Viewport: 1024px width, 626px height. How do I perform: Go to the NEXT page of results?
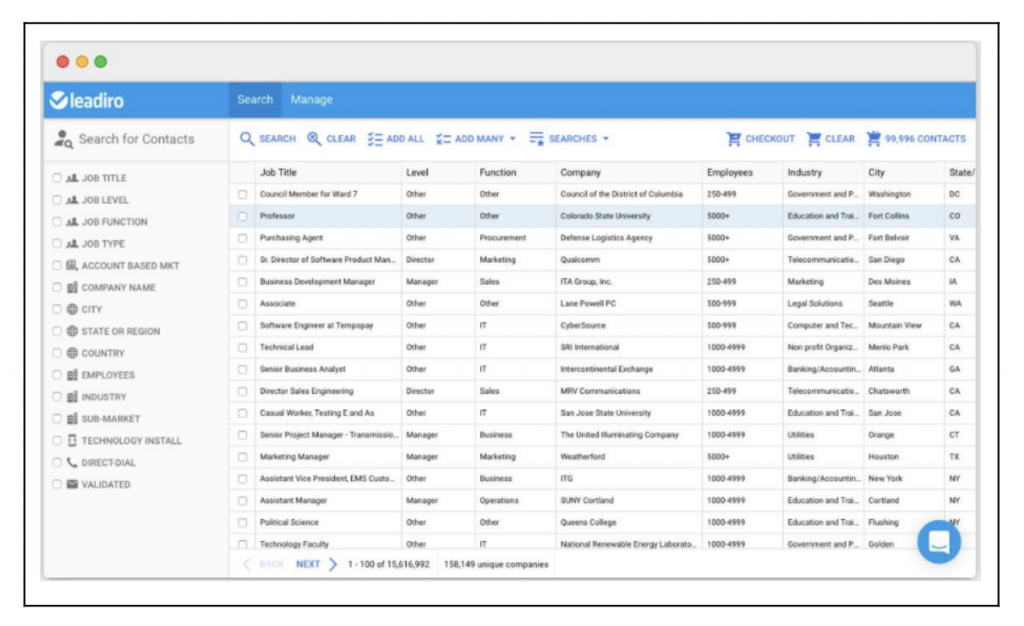[x=308, y=564]
